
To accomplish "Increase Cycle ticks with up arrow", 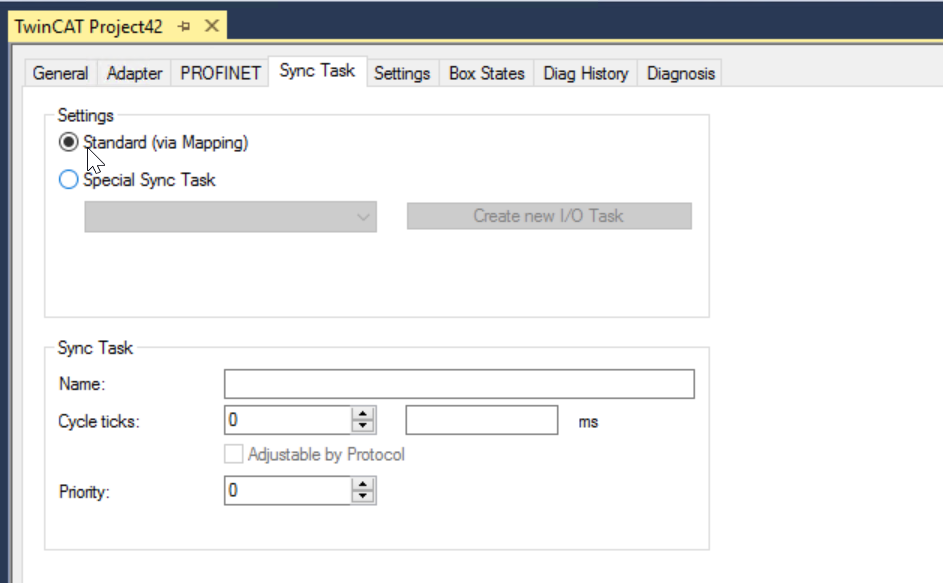I will pyautogui.click(x=363, y=414).
